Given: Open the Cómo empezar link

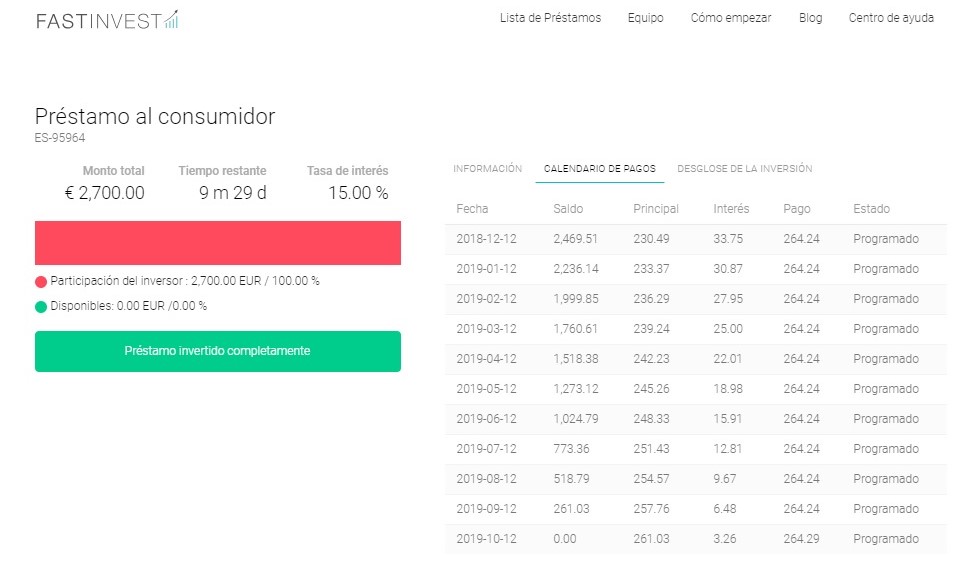Looking at the screenshot, I should [731, 18].
